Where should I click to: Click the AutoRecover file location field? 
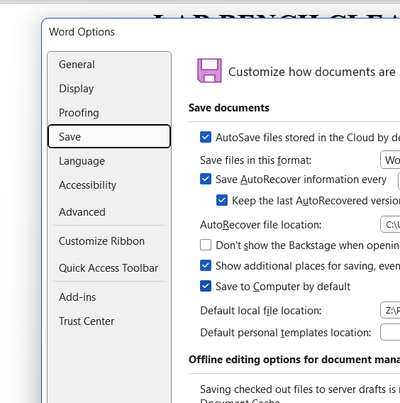click(390, 224)
